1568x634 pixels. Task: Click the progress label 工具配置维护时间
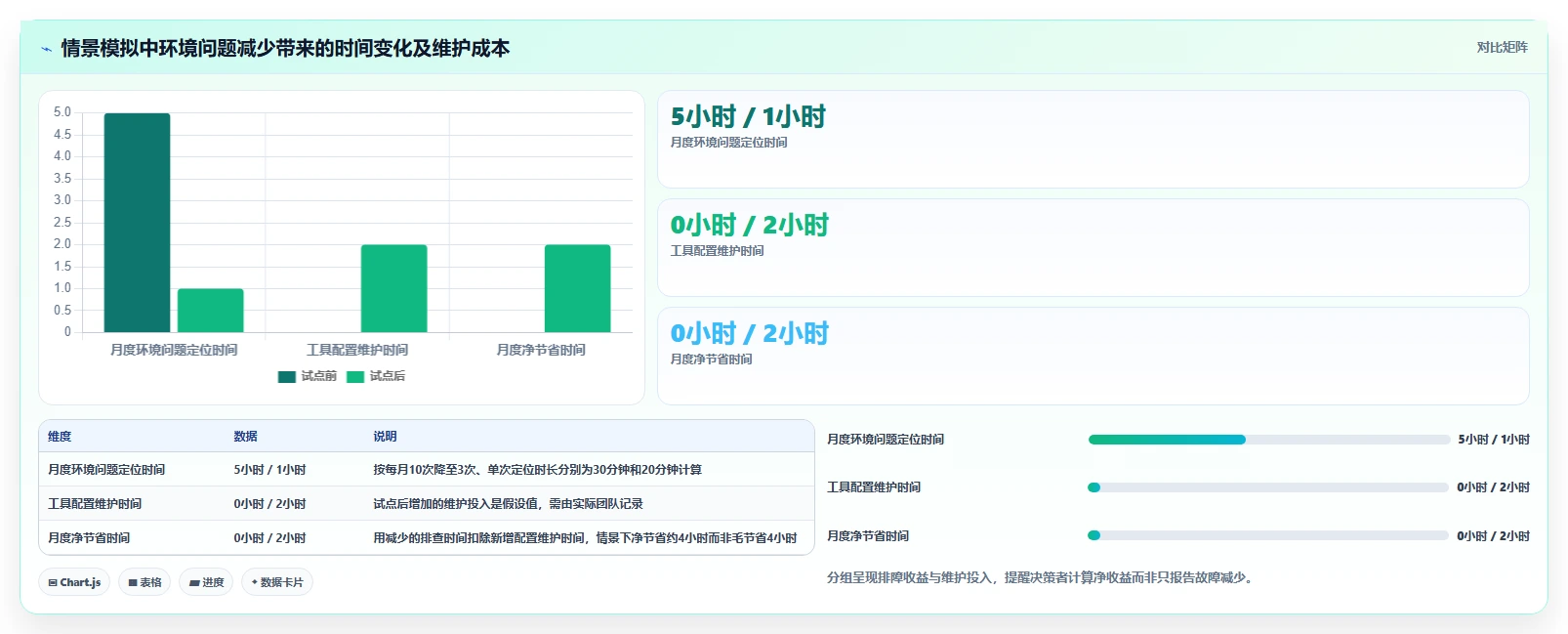874,487
